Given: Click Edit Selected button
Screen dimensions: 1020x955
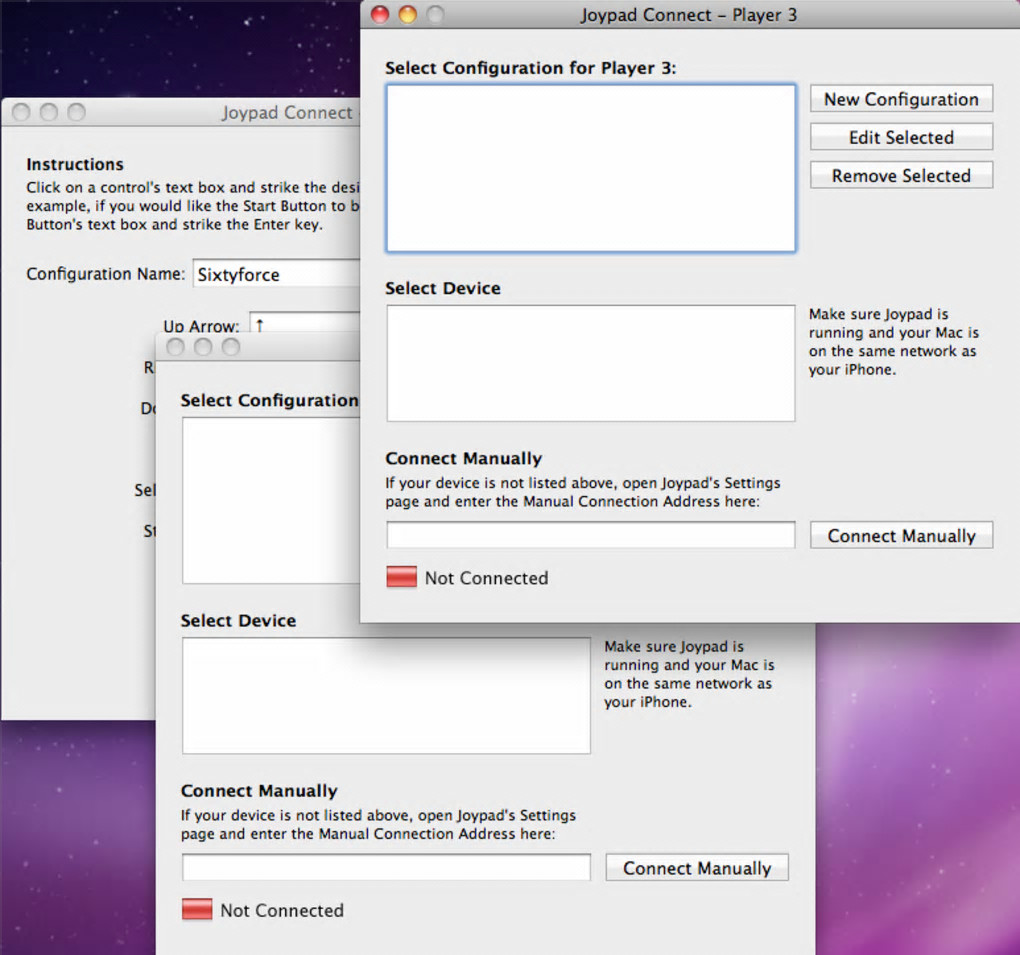Looking at the screenshot, I should click(901, 137).
